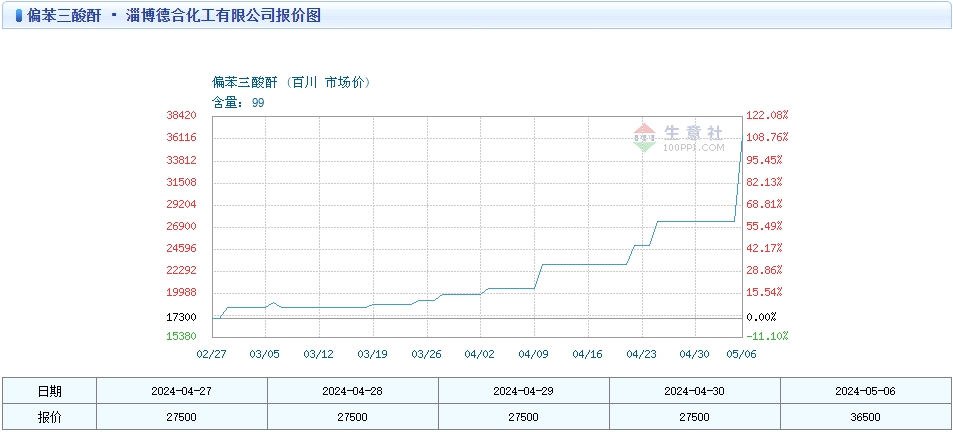Click the blue bullet icon in header
Image resolution: width=953 pixels, height=432 pixels.
click(x=19, y=16)
